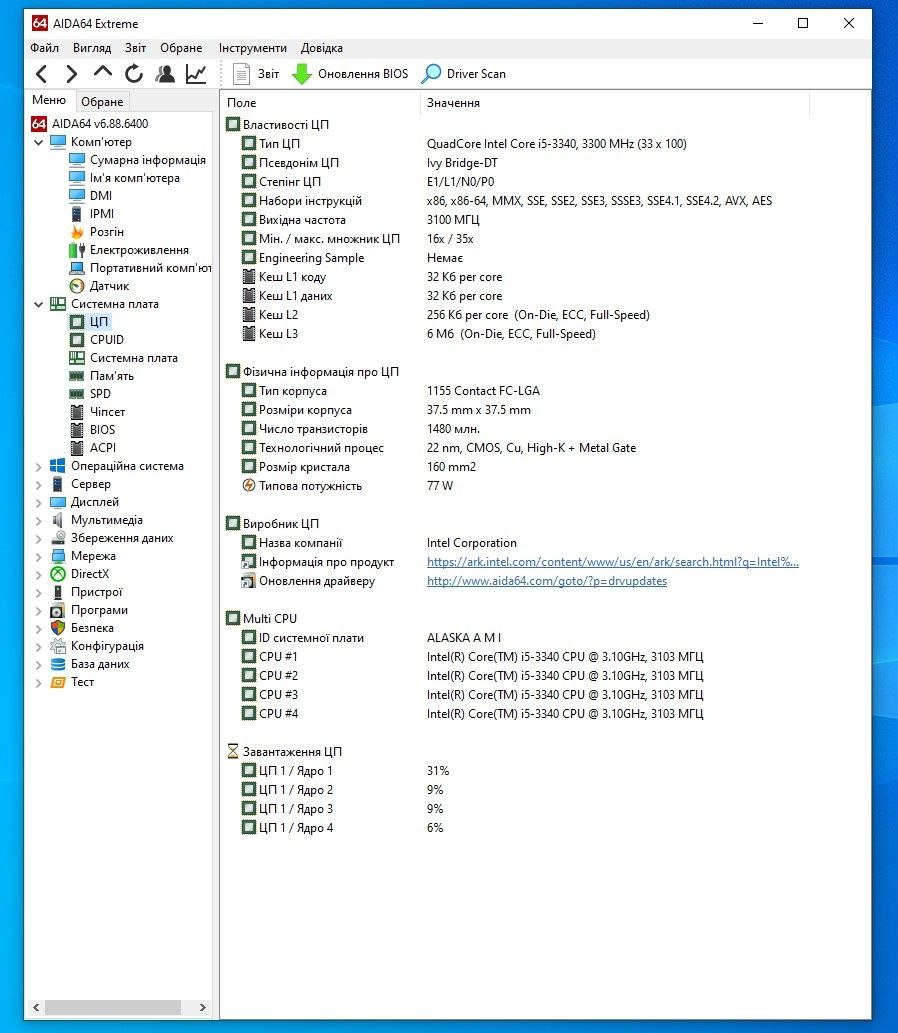Open Пам'ять memory tree item
898x1033 pixels.
(x=101, y=376)
